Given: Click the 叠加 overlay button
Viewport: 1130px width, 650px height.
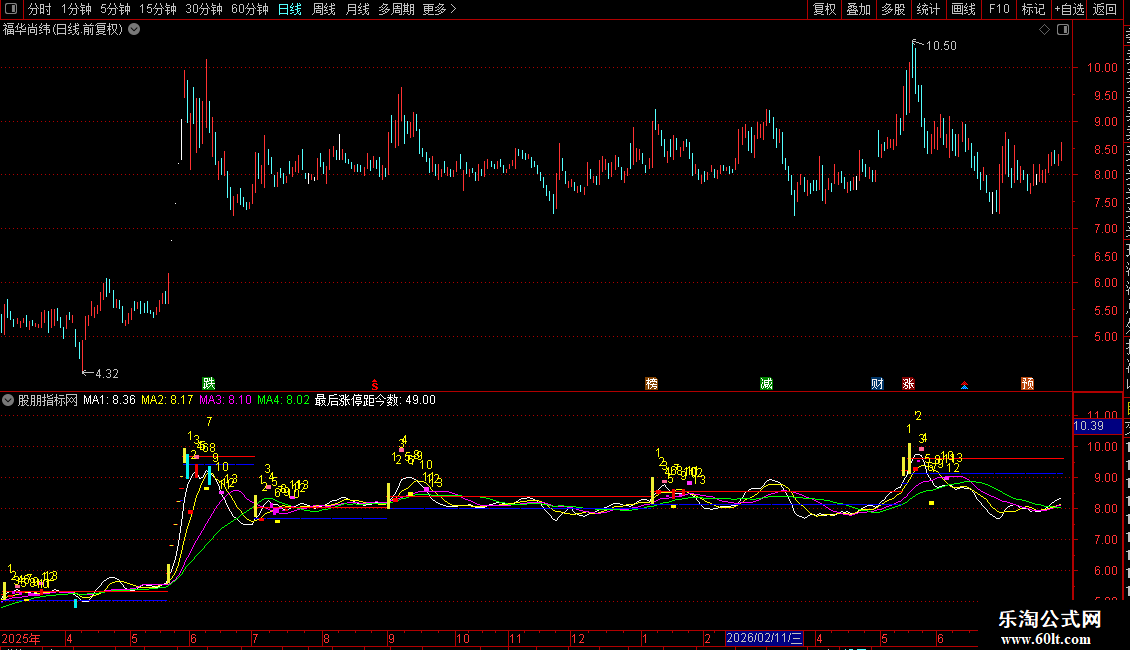Looking at the screenshot, I should click(x=858, y=9).
